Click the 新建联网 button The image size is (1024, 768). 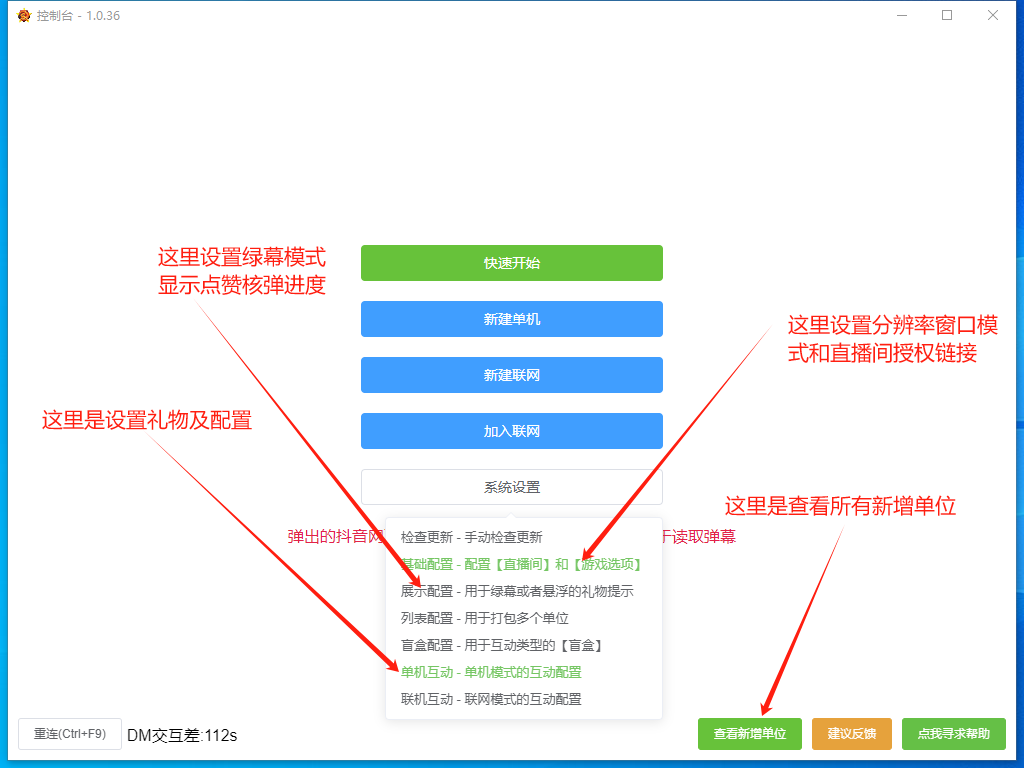511,375
